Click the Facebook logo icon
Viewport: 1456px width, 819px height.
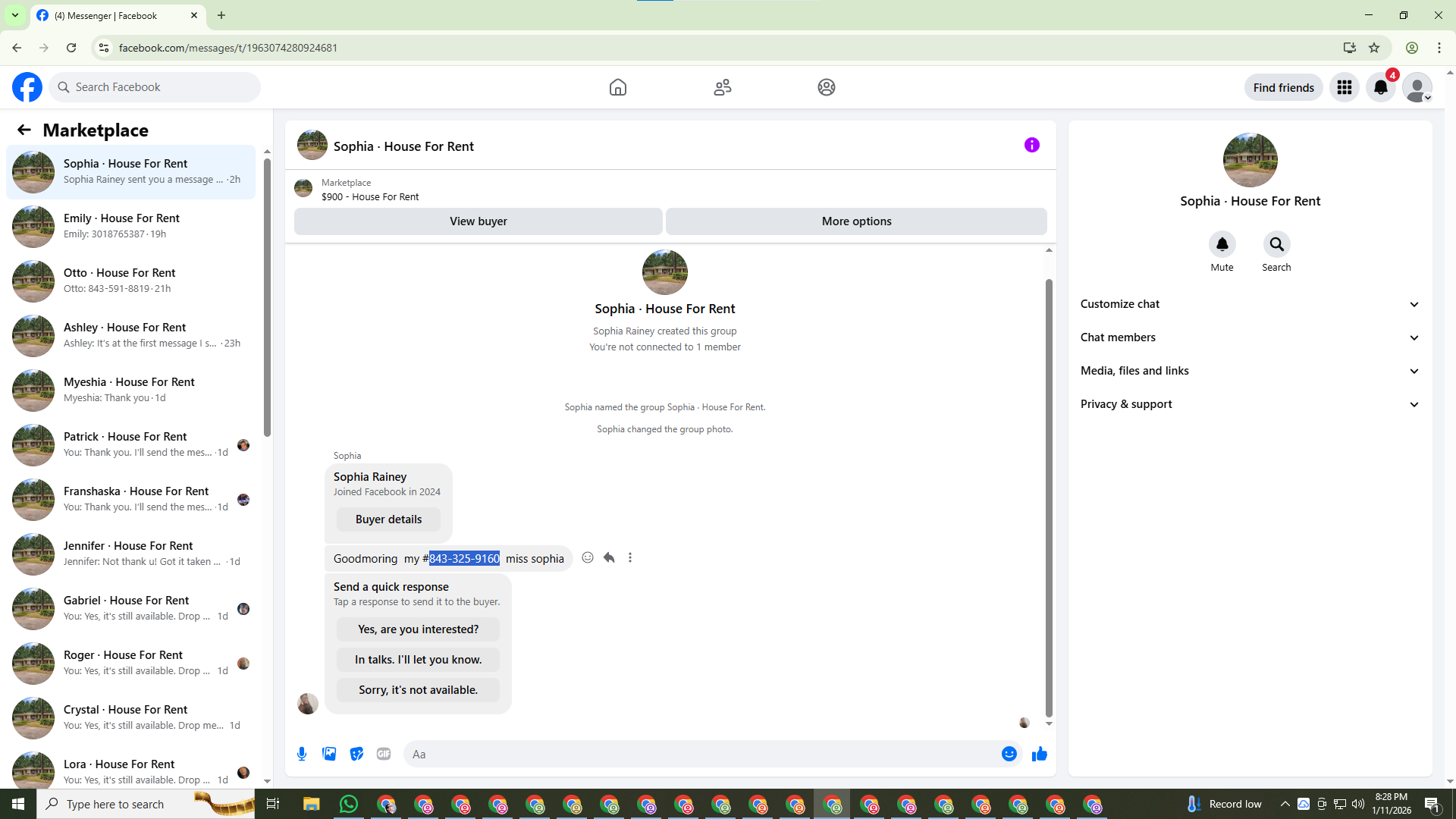click(27, 87)
